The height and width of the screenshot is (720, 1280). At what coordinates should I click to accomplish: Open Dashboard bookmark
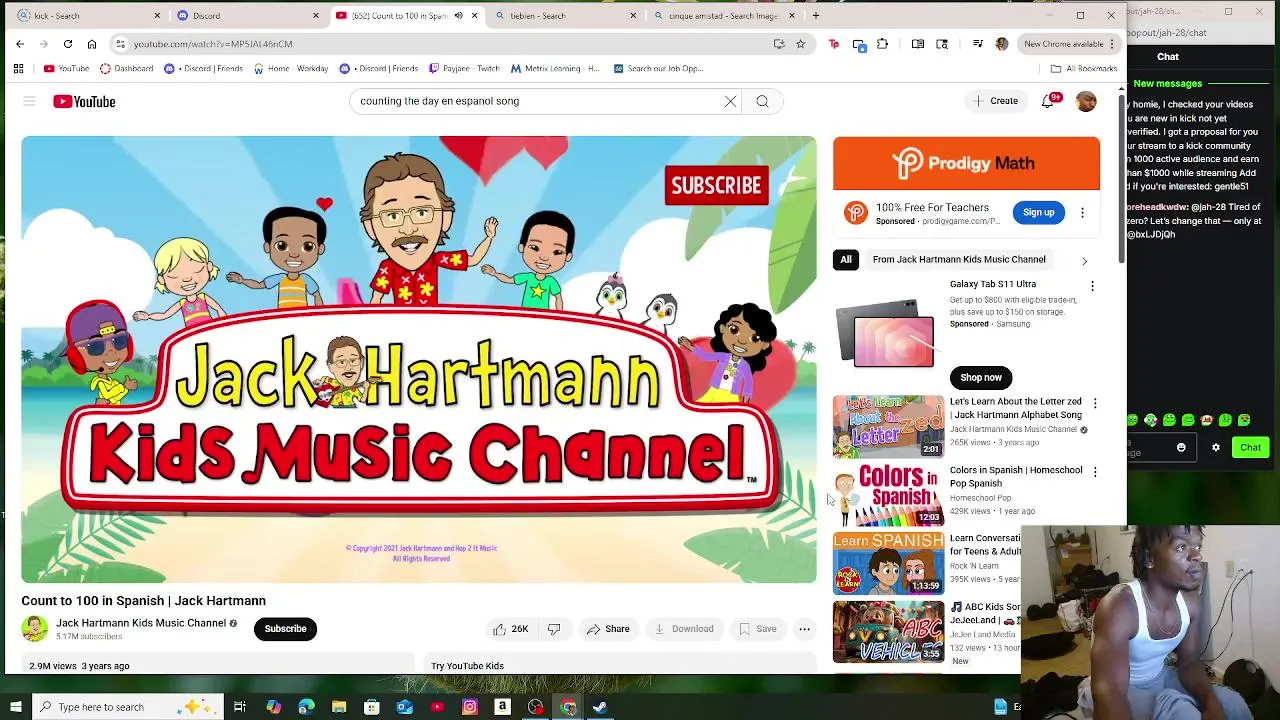tap(126, 69)
